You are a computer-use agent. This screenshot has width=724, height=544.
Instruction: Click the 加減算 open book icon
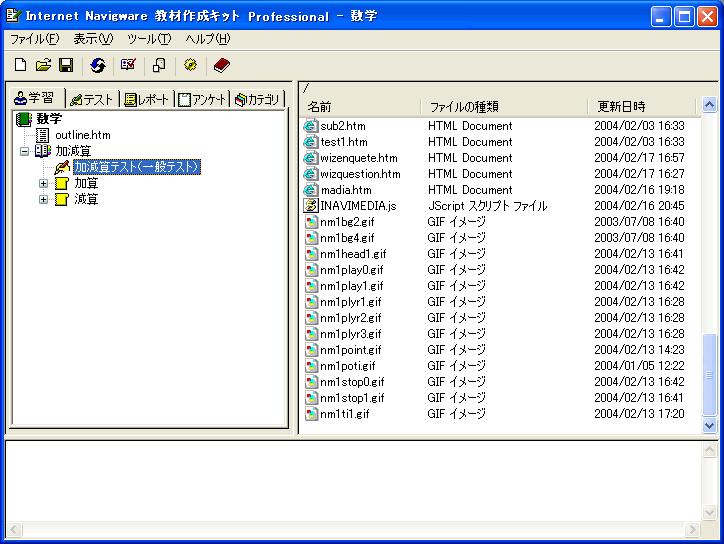point(43,151)
